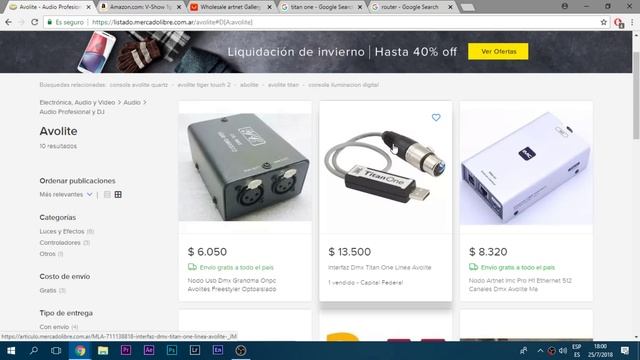Bookmark this page with star icon
The width and height of the screenshot is (640, 360).
(x=604, y=22)
